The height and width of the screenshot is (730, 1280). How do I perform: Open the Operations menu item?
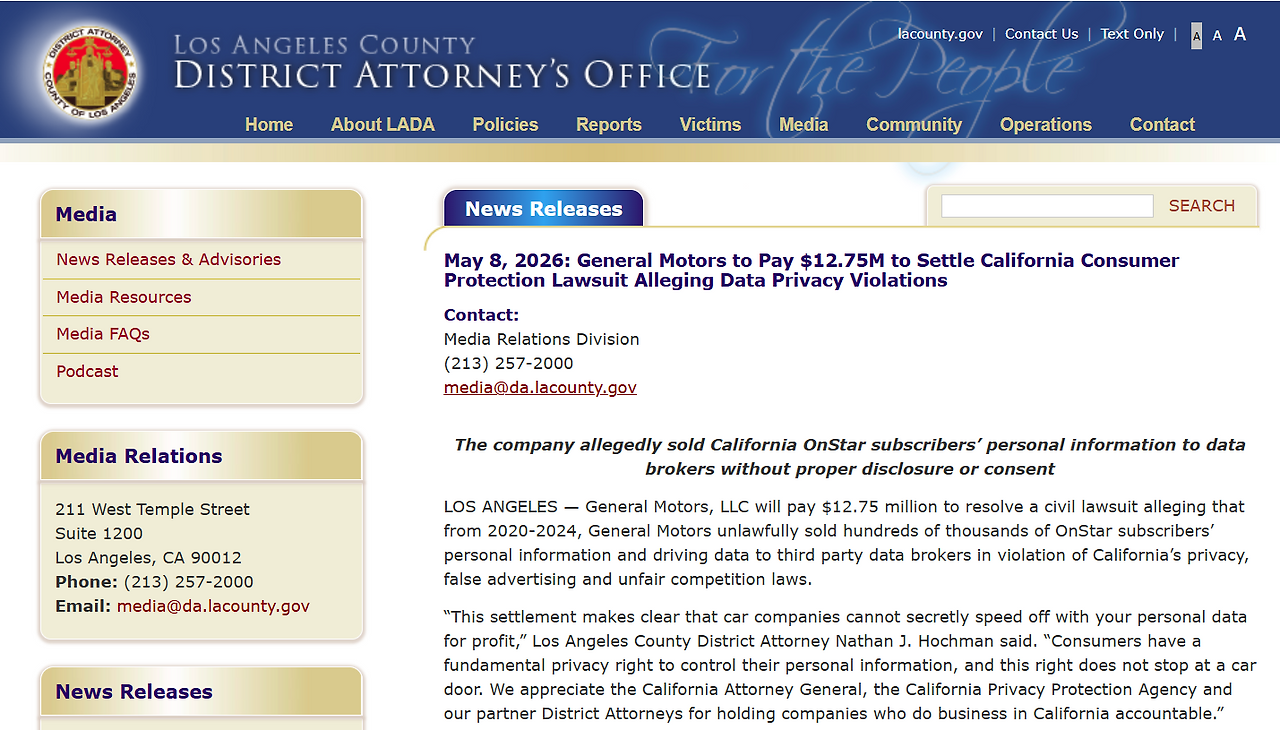click(x=1046, y=125)
